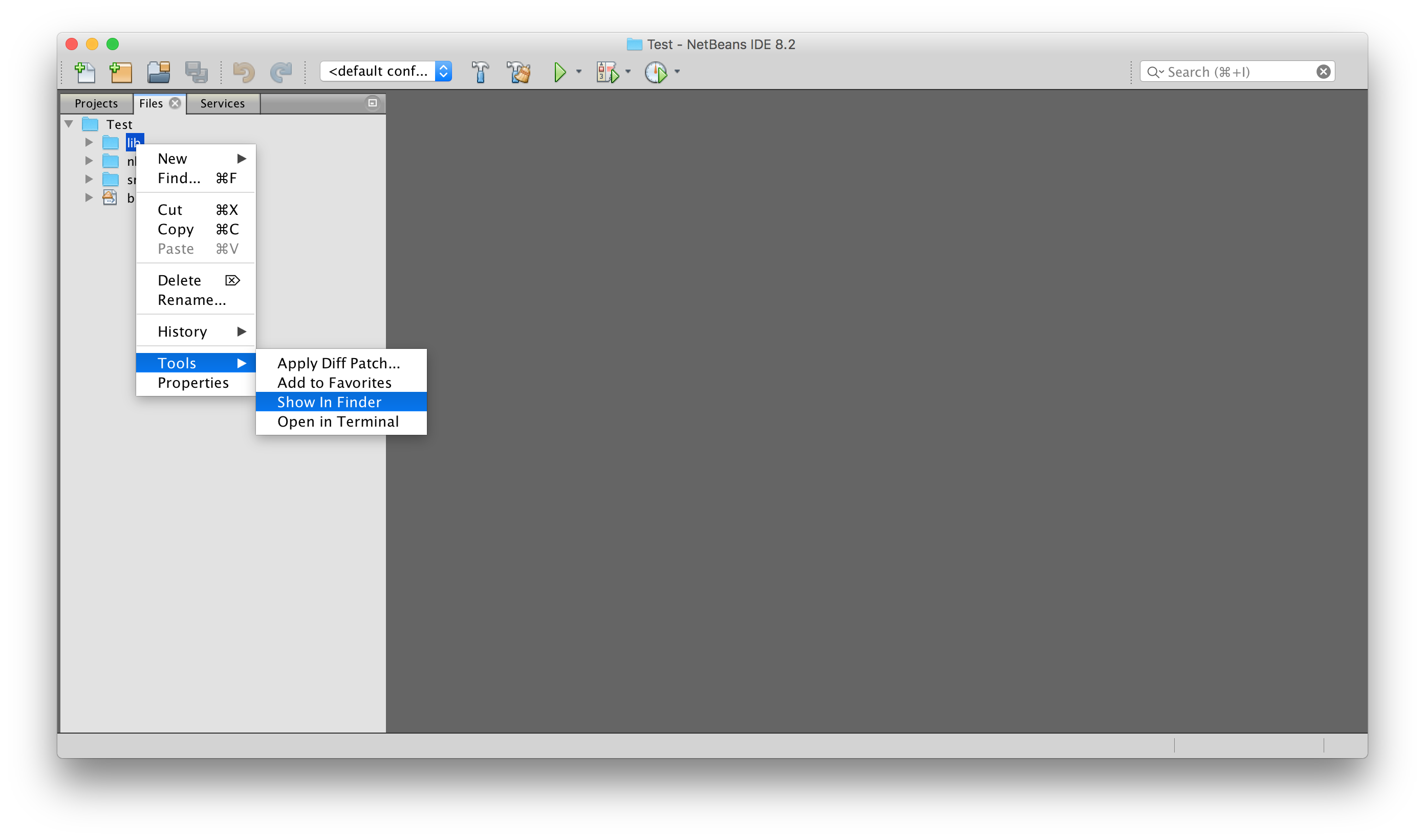Screen dimensions: 1425x840
Task: Switch to the Files tab
Action: point(150,103)
